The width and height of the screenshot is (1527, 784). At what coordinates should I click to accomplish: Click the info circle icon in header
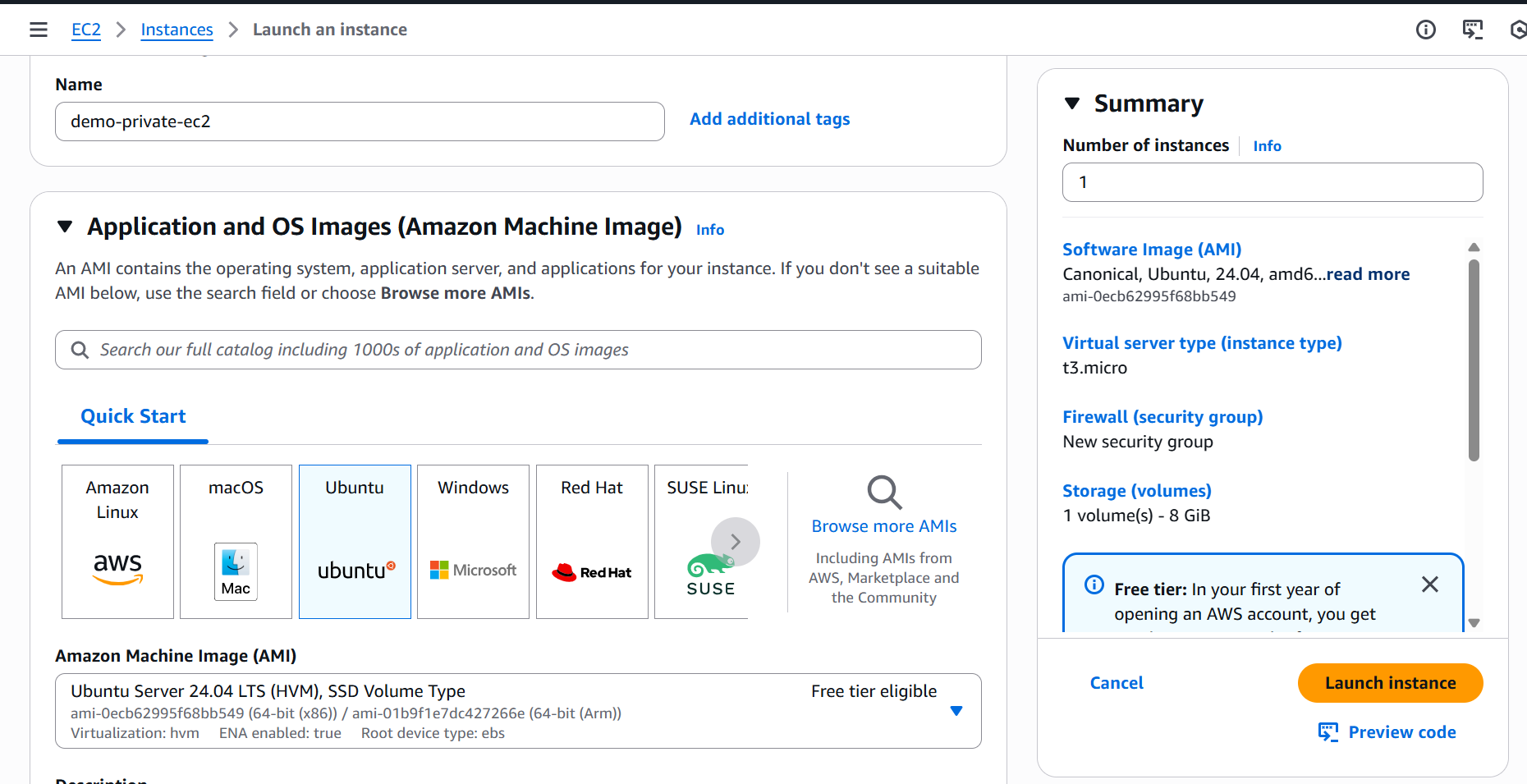1426,30
